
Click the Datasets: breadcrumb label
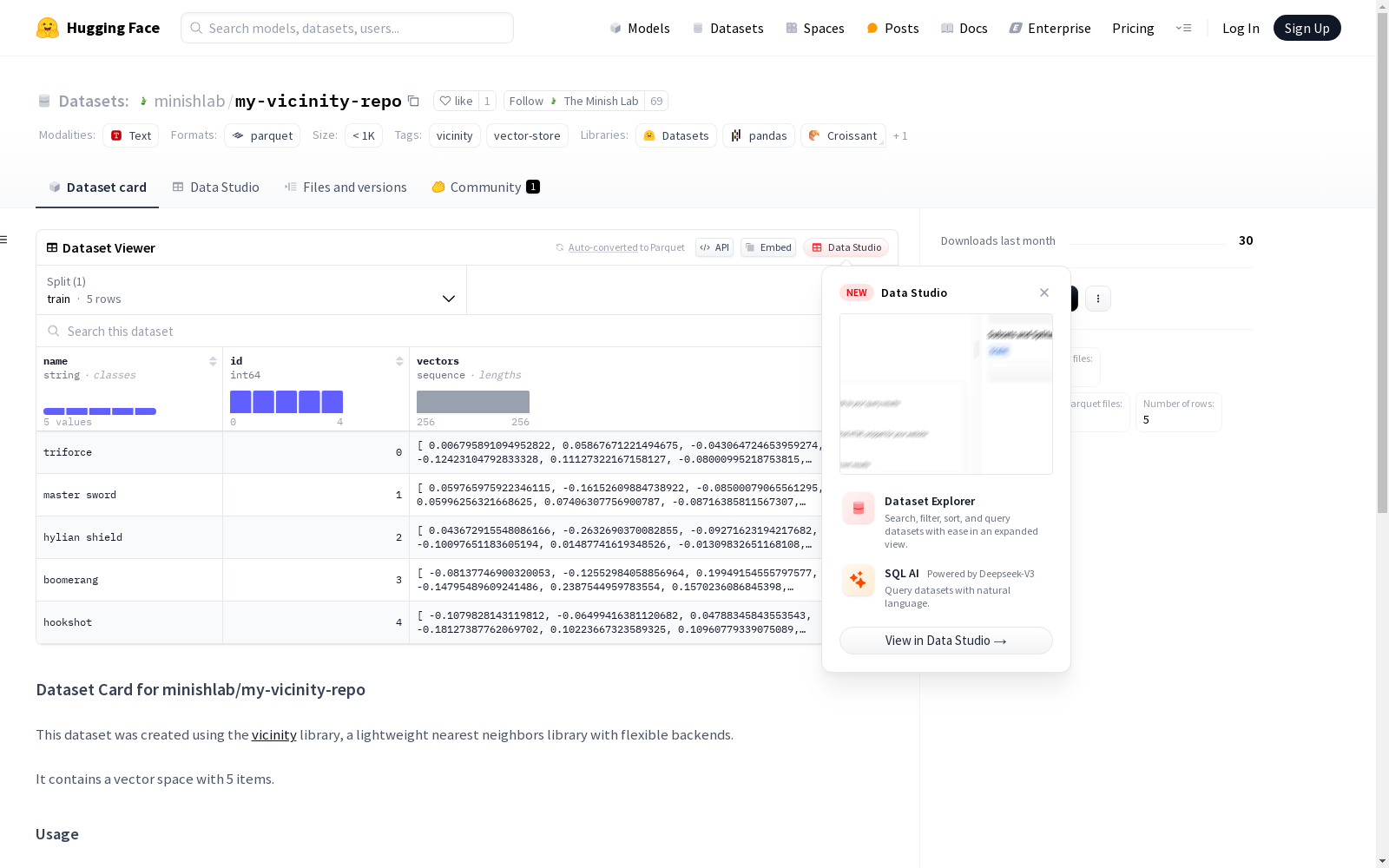point(94,101)
